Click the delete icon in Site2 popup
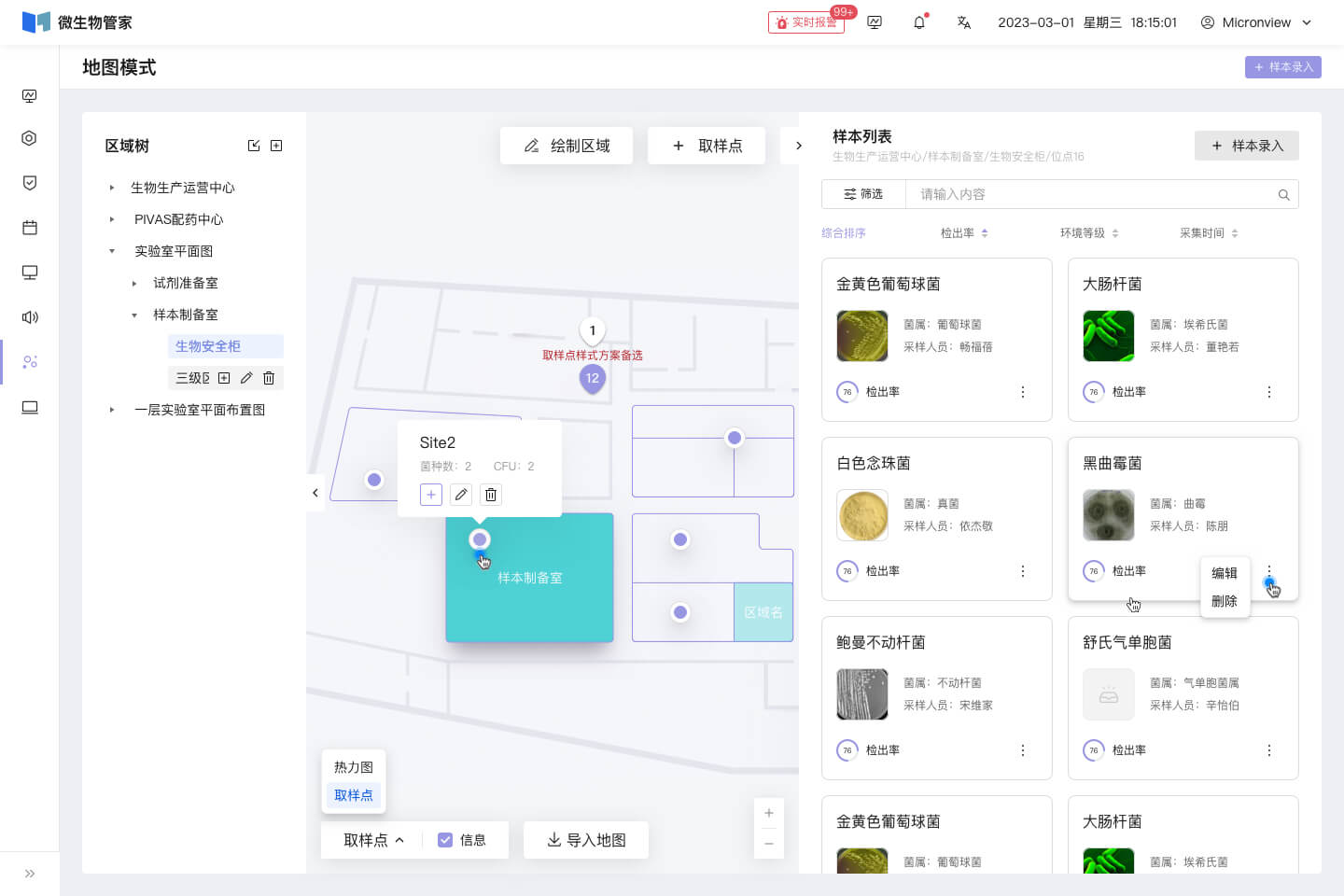 coord(491,495)
